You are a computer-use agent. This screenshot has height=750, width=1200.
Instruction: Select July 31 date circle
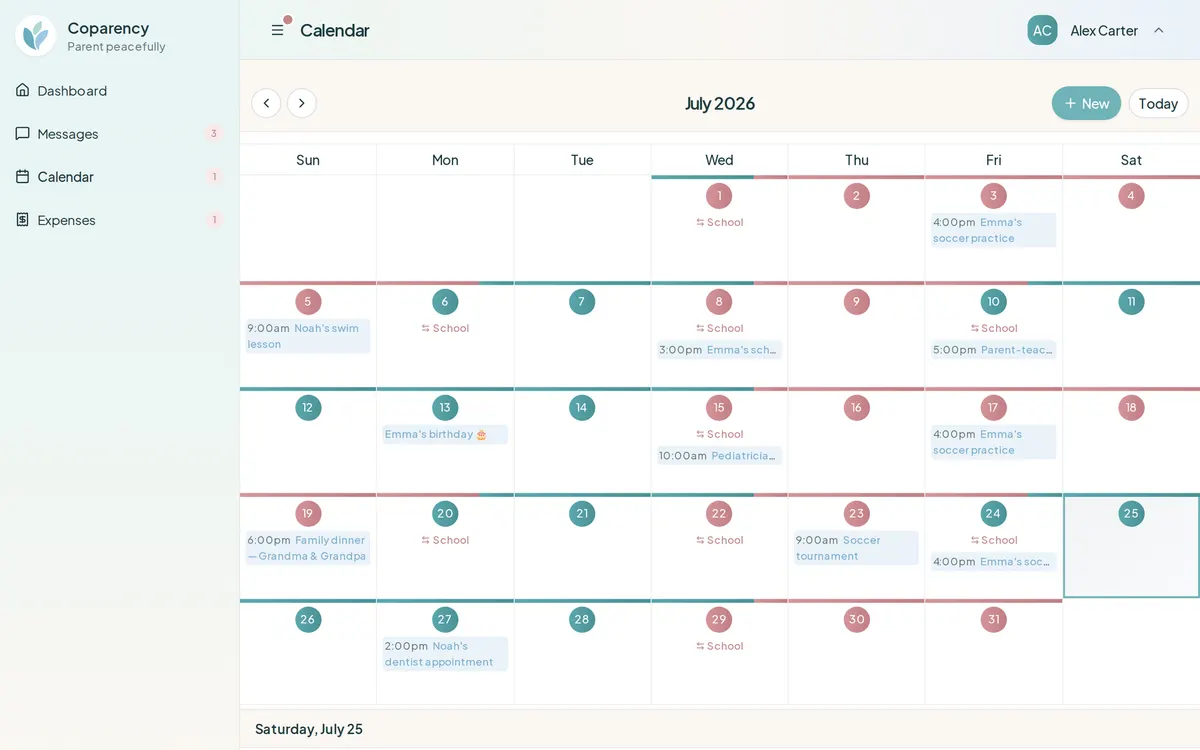click(x=993, y=620)
